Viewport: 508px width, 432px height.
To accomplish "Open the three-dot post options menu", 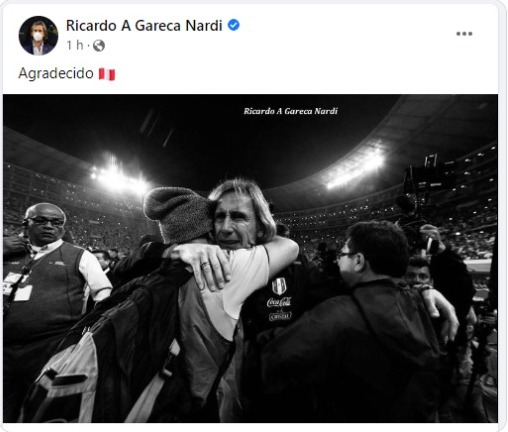I will tap(464, 34).
